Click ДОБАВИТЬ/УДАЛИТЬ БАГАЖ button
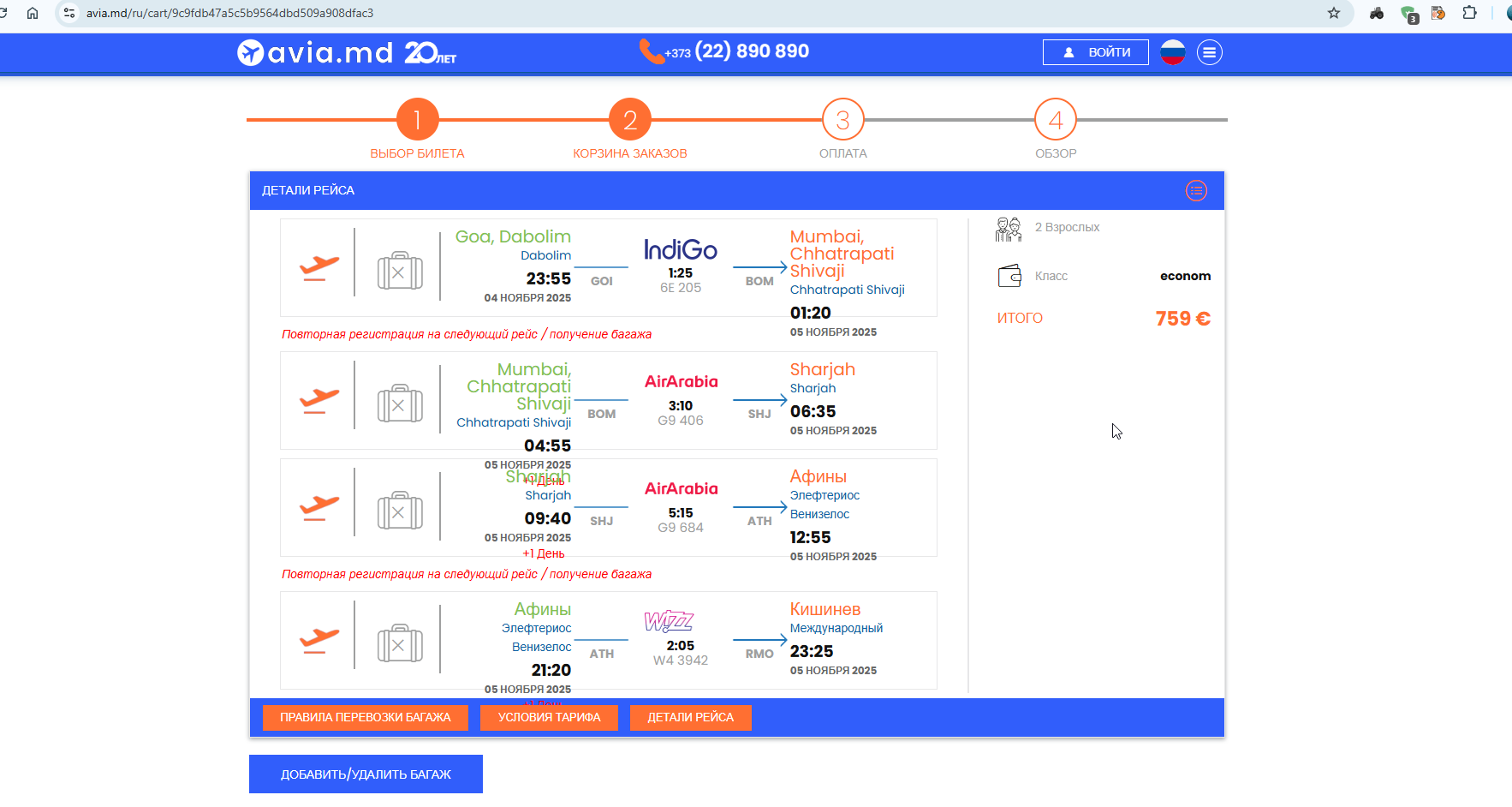This screenshot has width=1512, height=807. pyautogui.click(x=366, y=774)
